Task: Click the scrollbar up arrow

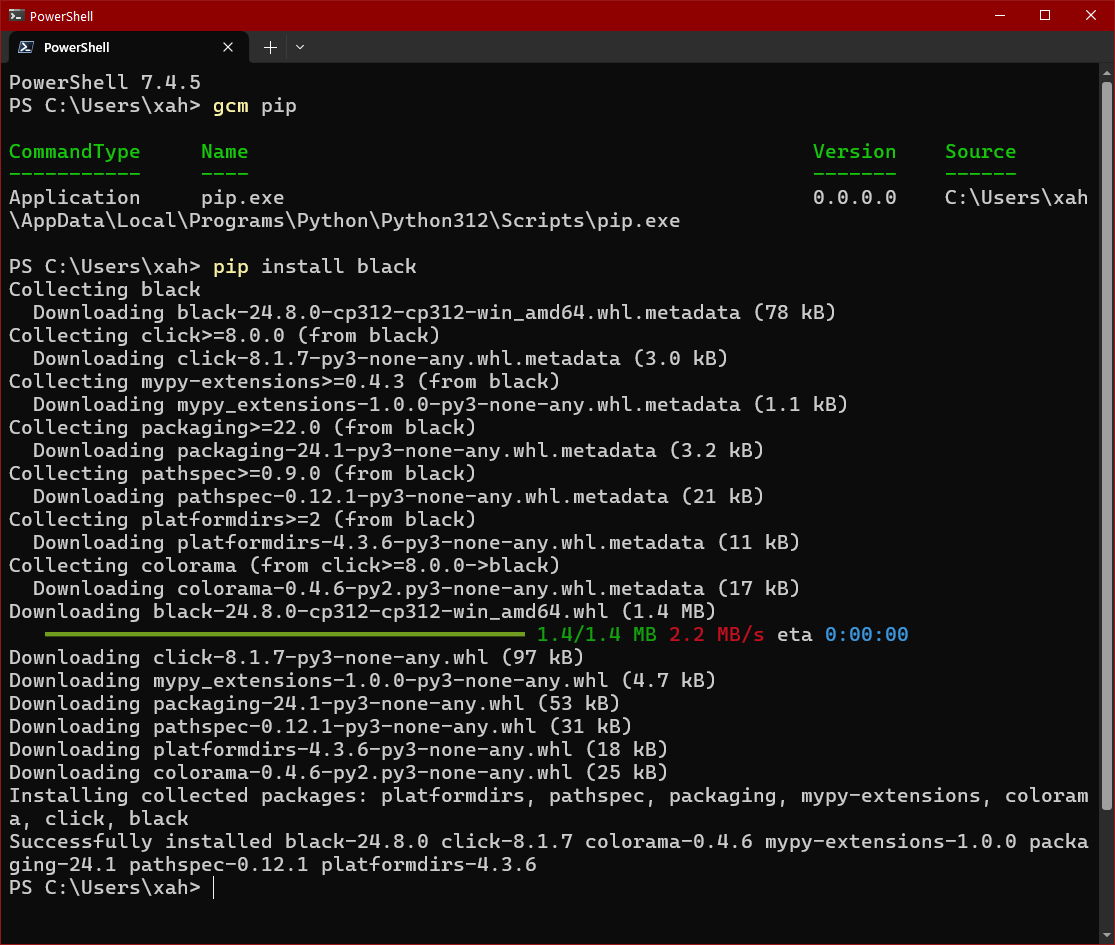Action: (1106, 72)
